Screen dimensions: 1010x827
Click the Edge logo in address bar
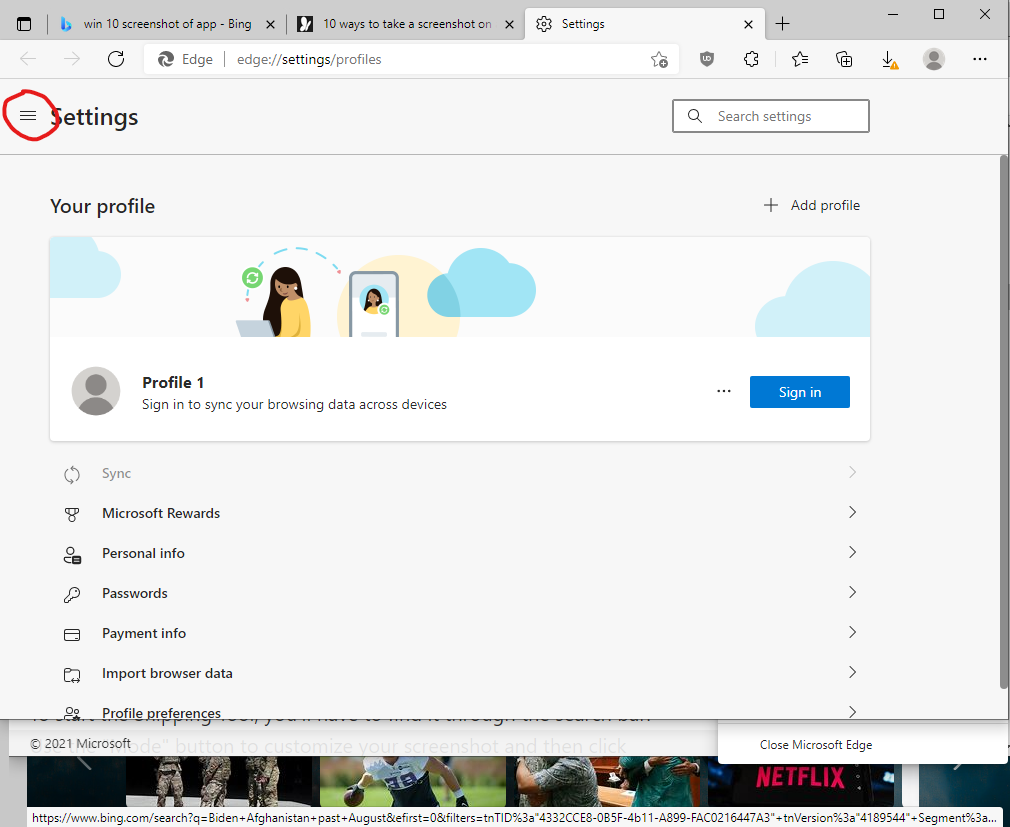click(166, 59)
